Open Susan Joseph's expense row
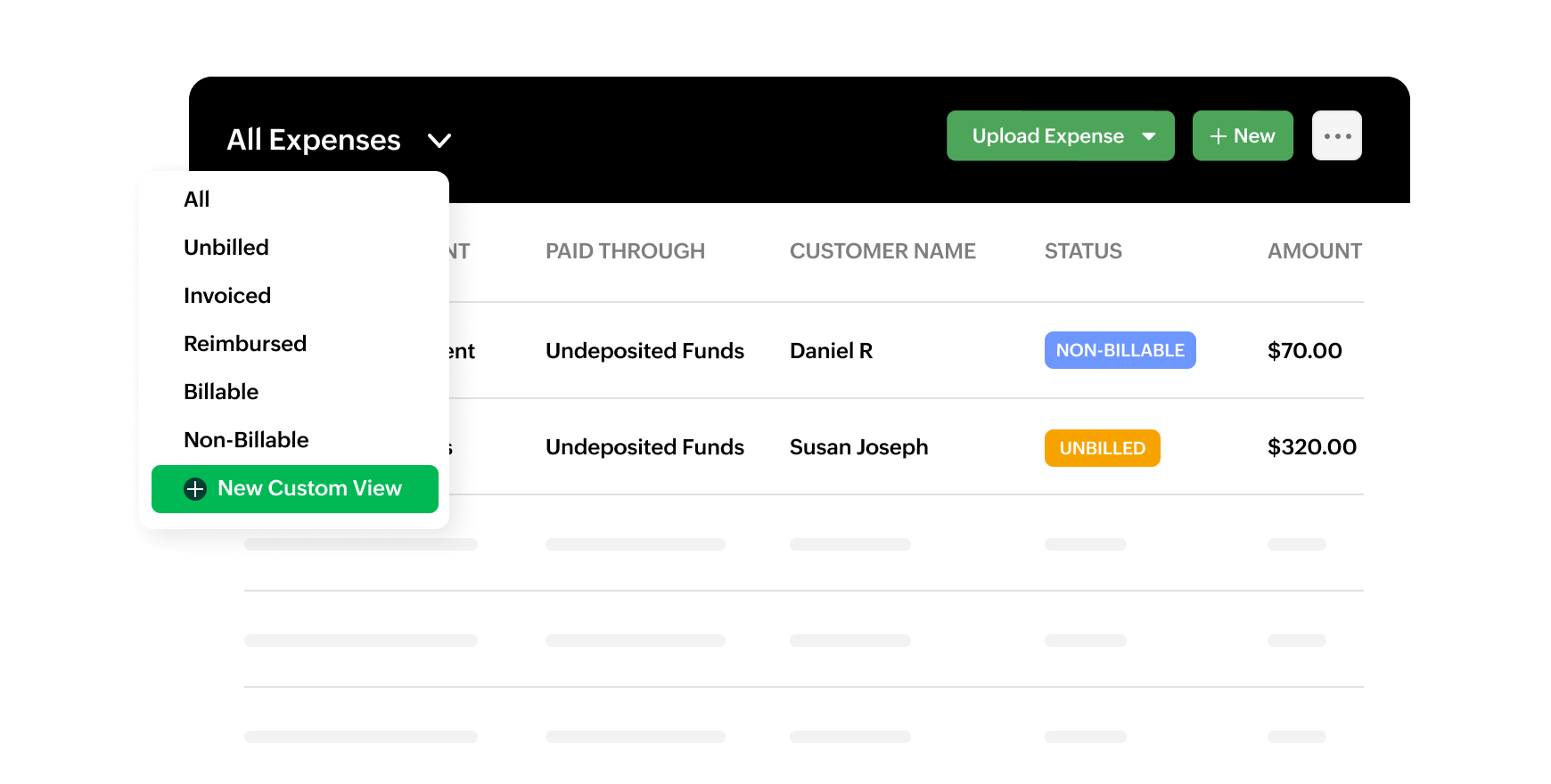The height and width of the screenshot is (784, 1551). click(x=858, y=447)
